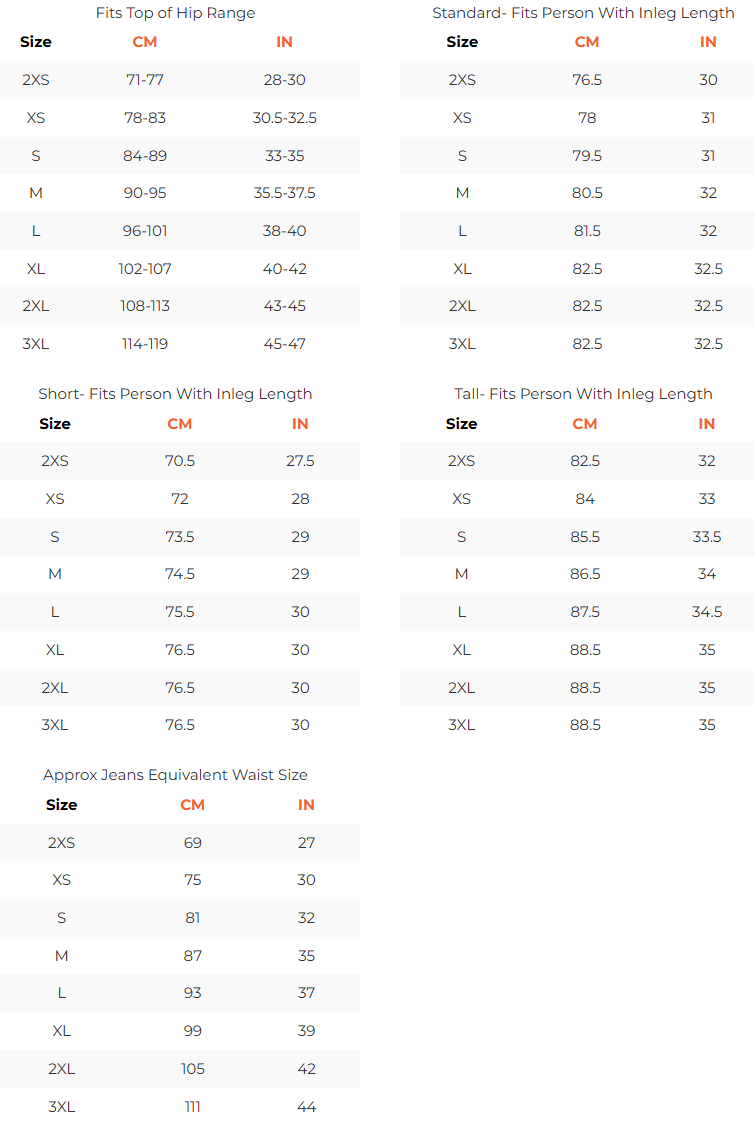Select the 30.5-32.5 inch hip value for XS

285,118
